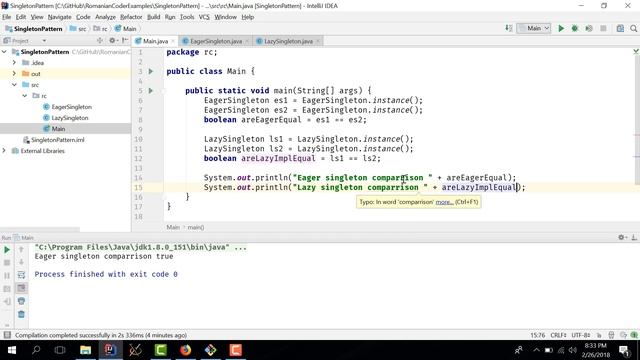Click the SingletonPattern breadcrumb in the navigation bar

tap(34, 29)
